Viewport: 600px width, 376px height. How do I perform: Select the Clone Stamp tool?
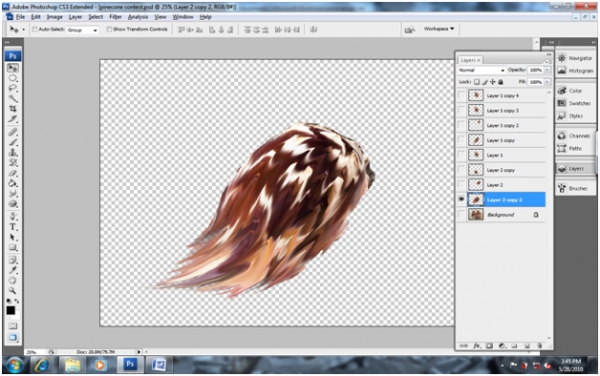click(13, 153)
